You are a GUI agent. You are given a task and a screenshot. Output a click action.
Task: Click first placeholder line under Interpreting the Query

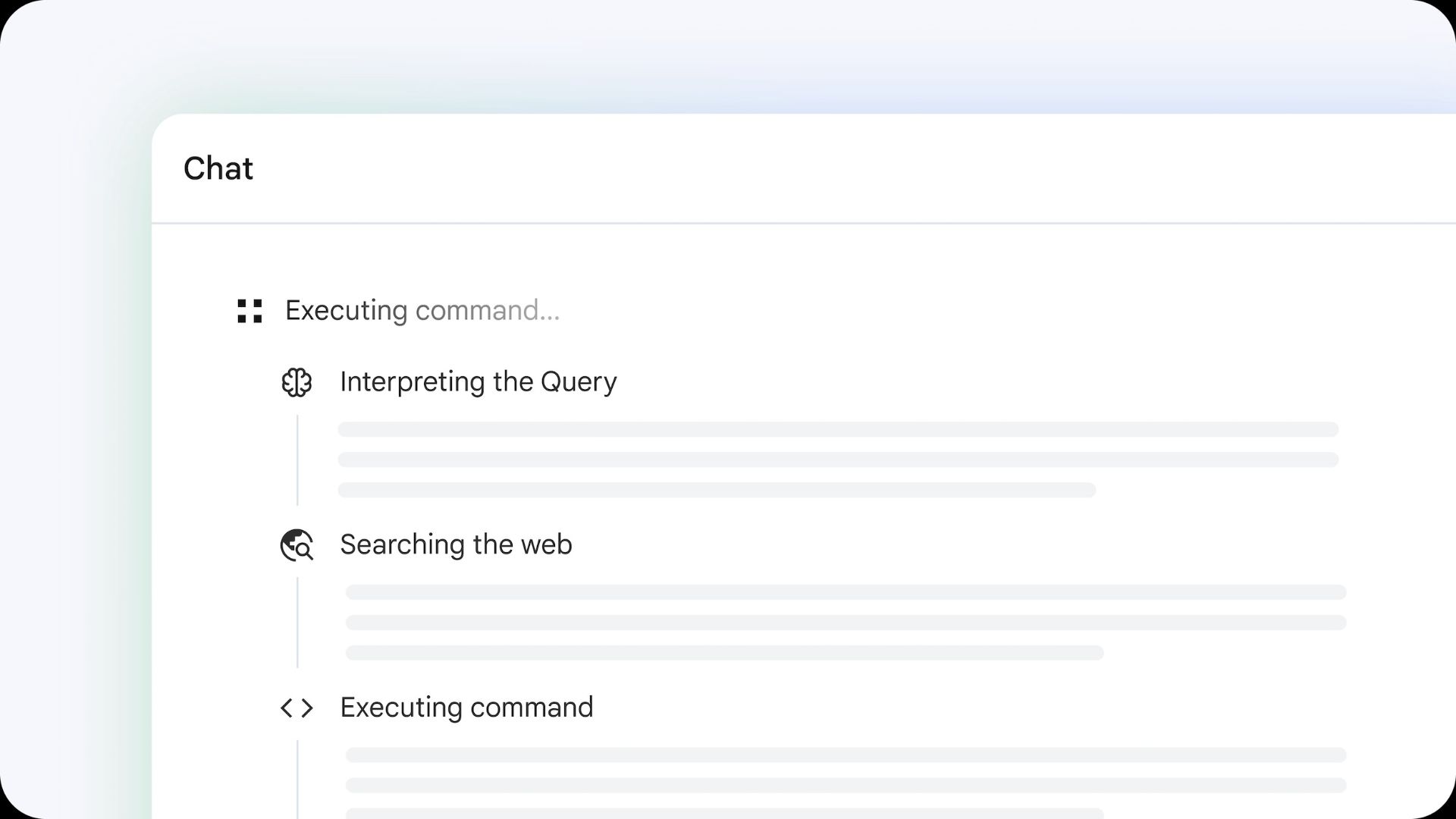tap(838, 429)
